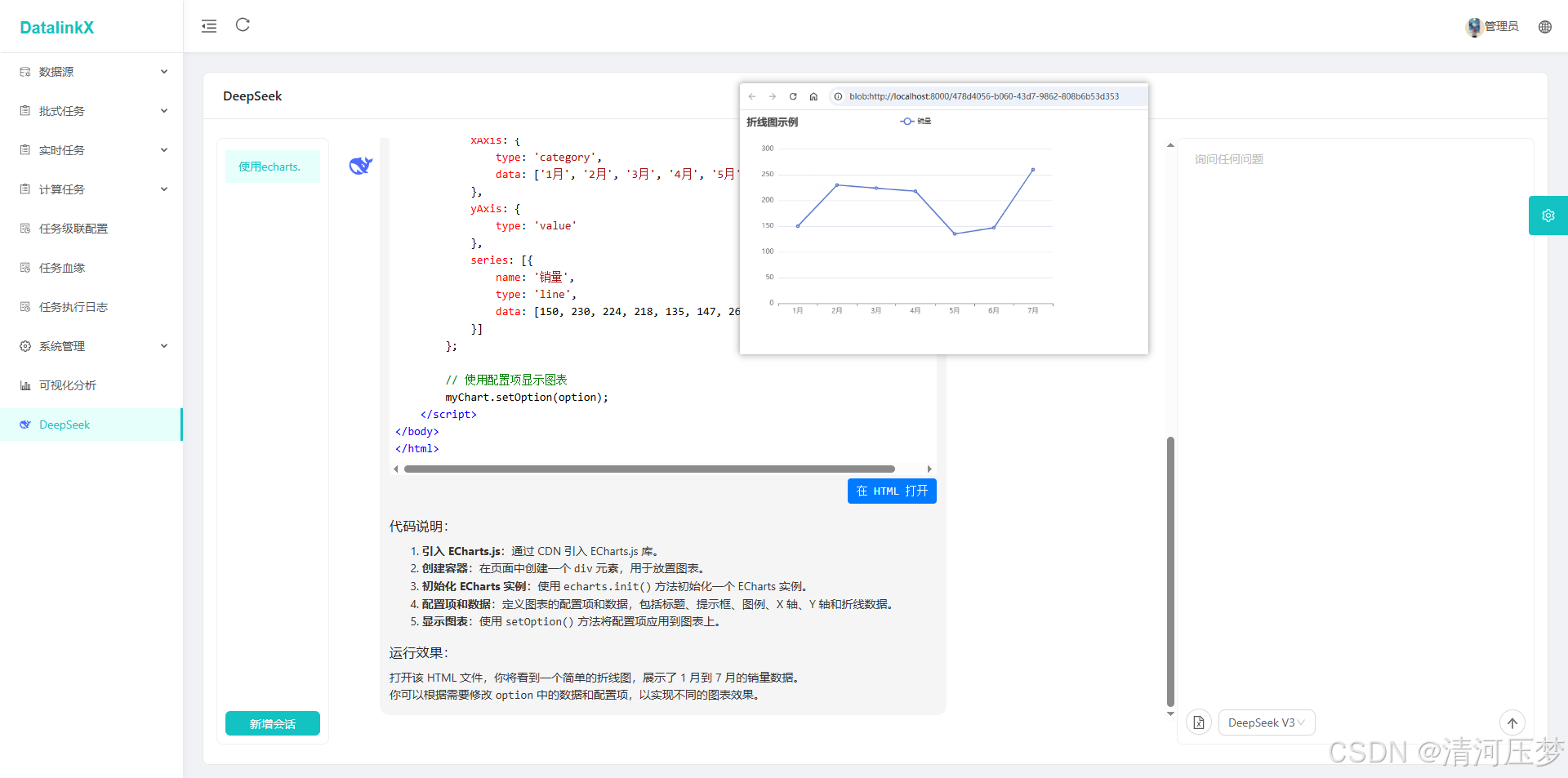The width and height of the screenshot is (1568, 778).
Task: Click the chat scrollbar up arrow
Action: click(1170, 145)
